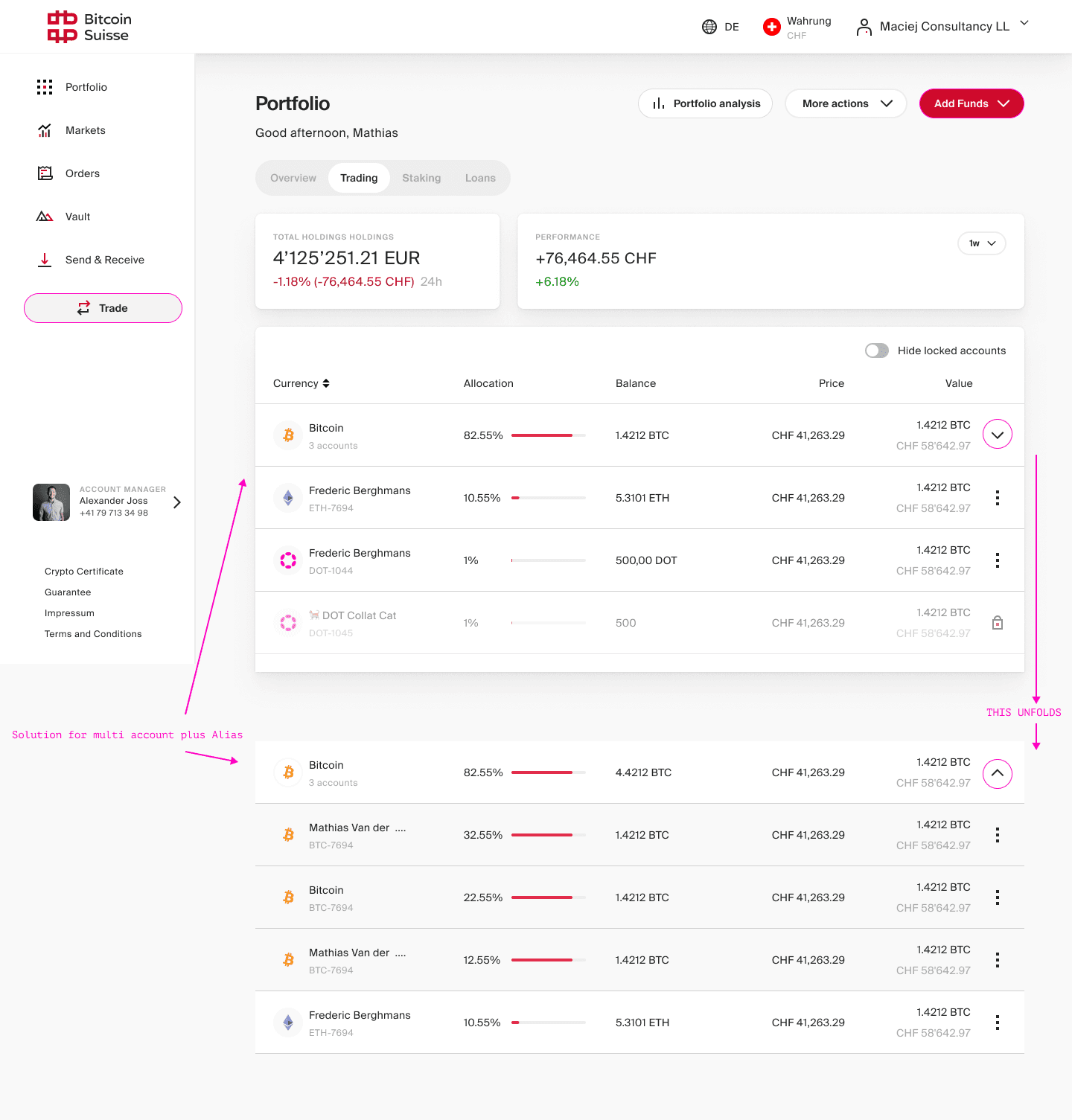Open three-dot menu for bottom ETH-7694 row
The width and height of the screenshot is (1072, 1120).
coord(998,1023)
